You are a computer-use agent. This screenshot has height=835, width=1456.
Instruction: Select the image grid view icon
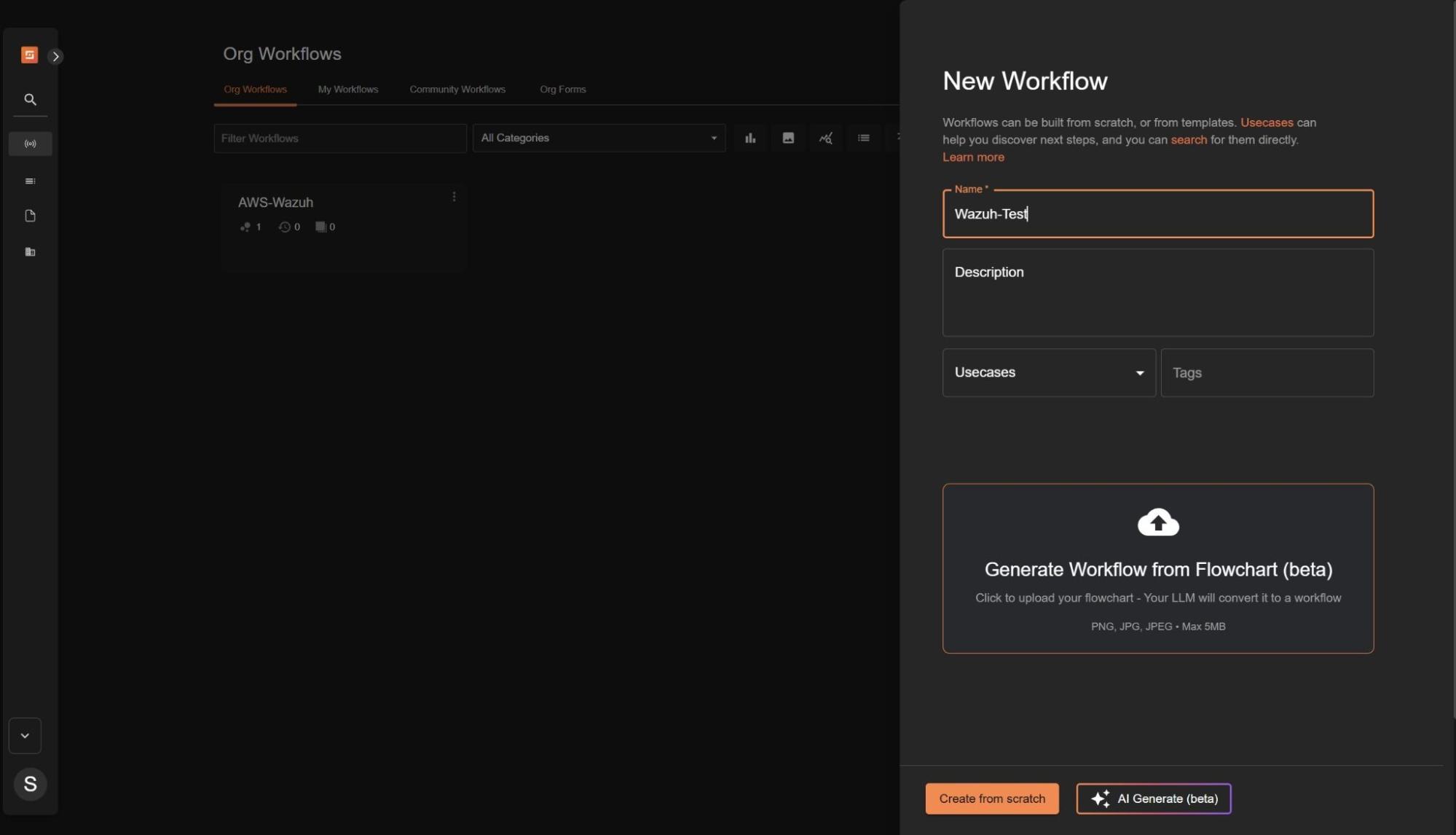tap(787, 137)
